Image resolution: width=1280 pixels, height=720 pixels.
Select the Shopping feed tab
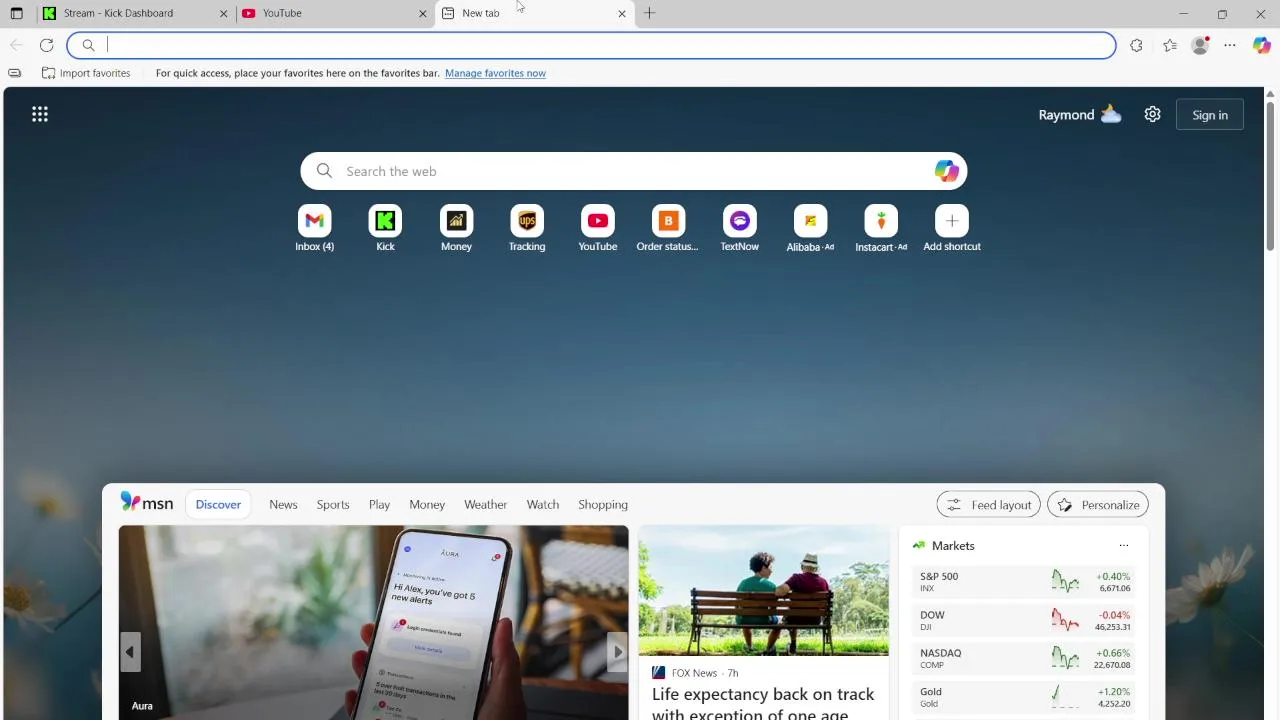(603, 505)
